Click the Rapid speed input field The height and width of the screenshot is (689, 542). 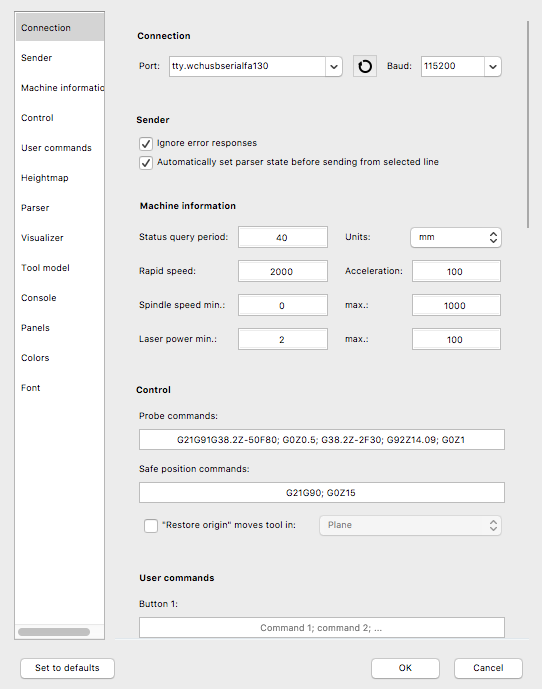pos(283,271)
